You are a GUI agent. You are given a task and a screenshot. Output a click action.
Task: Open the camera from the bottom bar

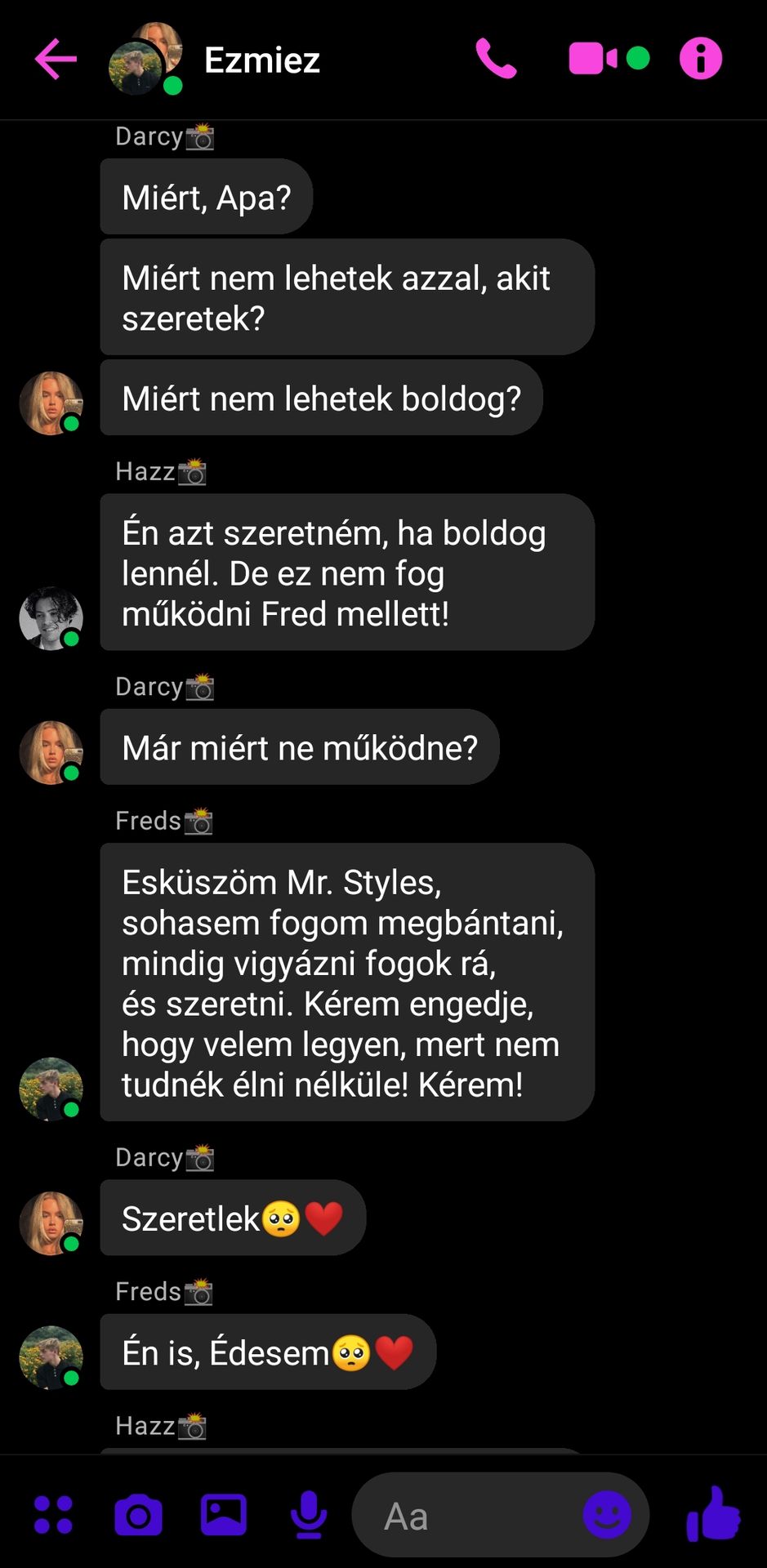[x=138, y=1515]
